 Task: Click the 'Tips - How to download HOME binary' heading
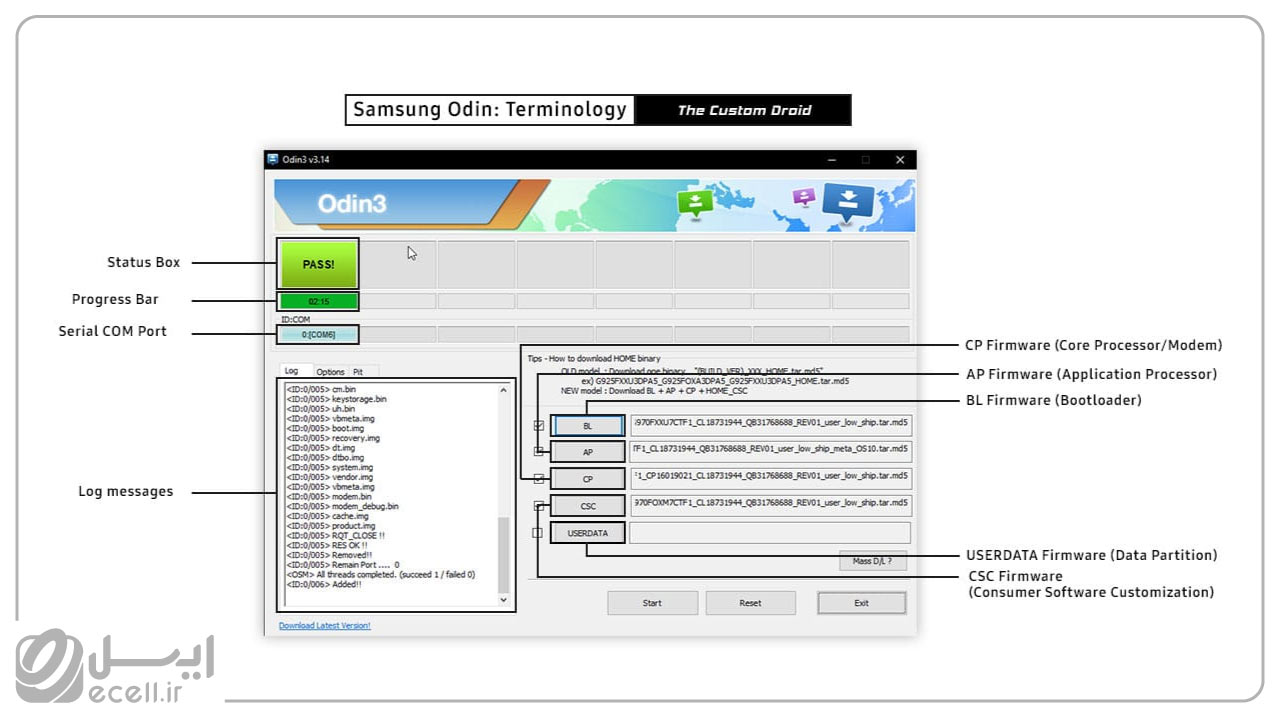coord(594,358)
